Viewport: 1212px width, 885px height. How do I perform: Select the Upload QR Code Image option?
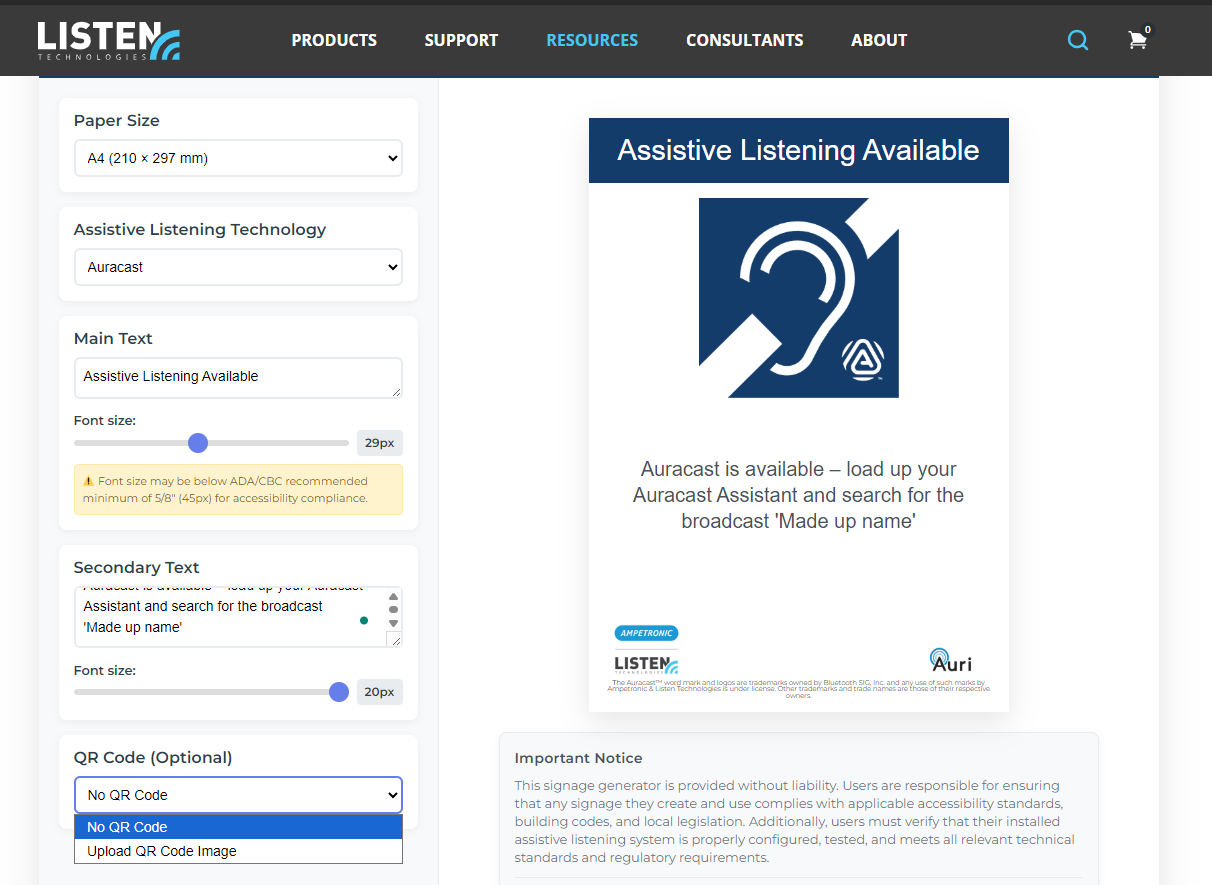[238, 851]
